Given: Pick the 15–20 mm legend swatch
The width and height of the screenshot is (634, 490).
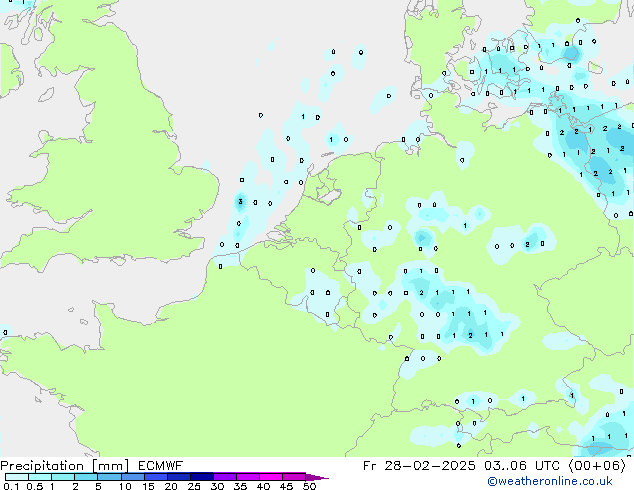Looking at the screenshot, I should click(155, 477).
